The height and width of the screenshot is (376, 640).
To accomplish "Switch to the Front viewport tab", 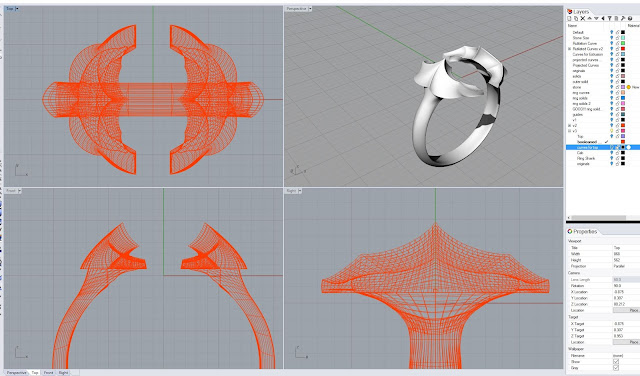I will tap(49, 372).
